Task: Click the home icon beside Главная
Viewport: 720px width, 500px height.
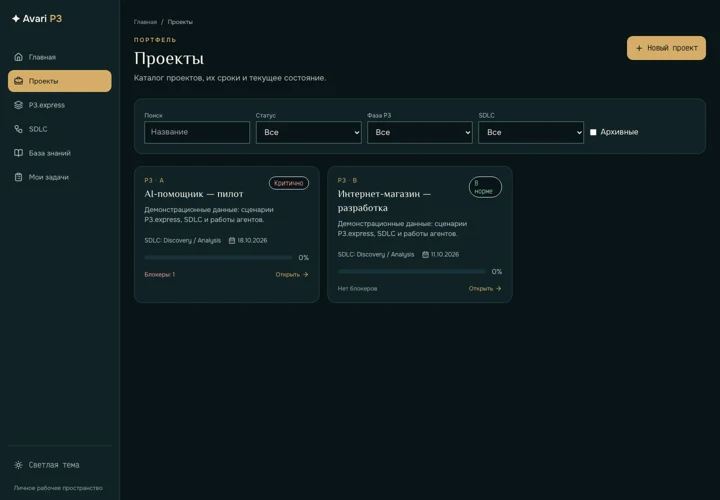Action: pos(18,57)
